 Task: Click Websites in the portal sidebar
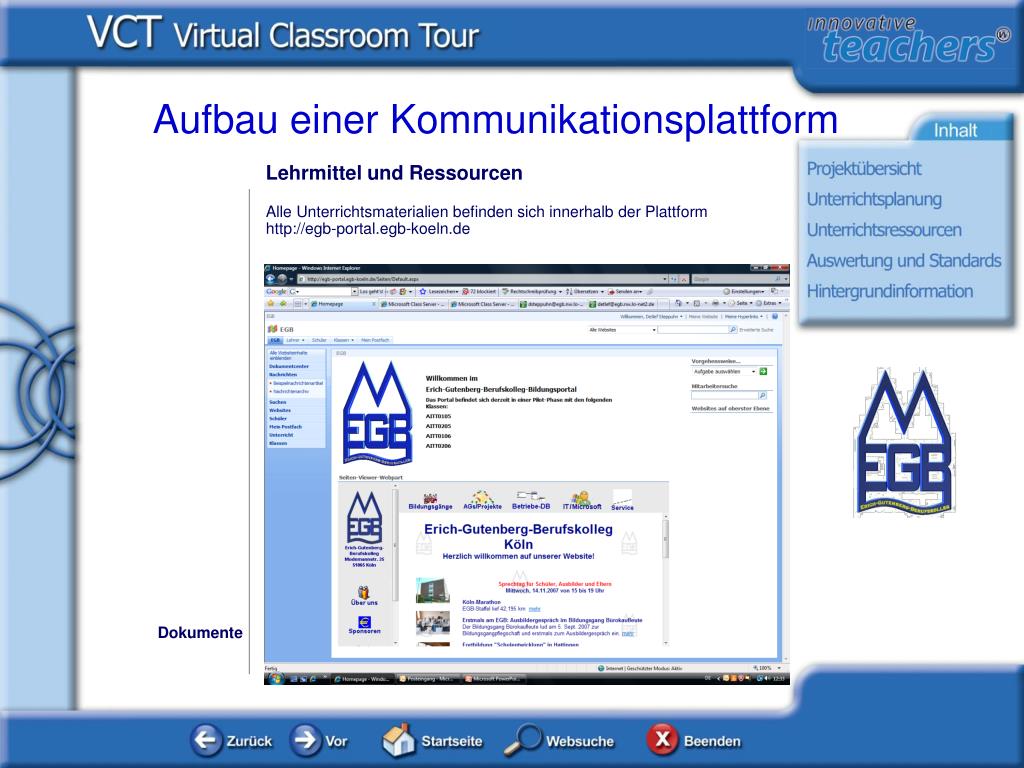(x=280, y=410)
